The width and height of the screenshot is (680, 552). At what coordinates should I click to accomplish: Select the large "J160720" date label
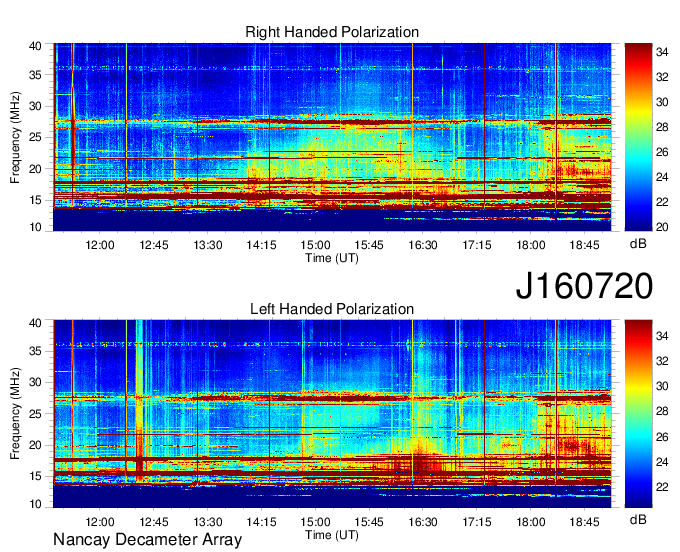584,286
